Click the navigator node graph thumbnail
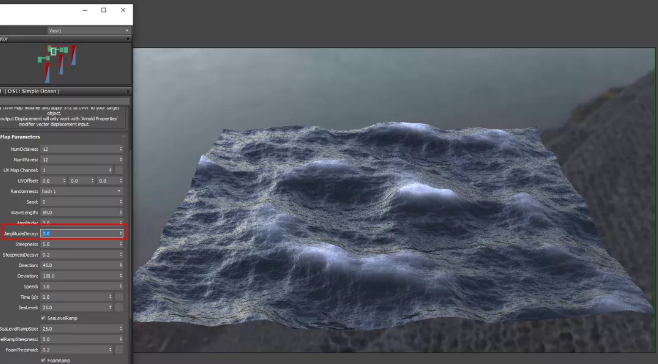The image size is (658, 364). point(57,63)
